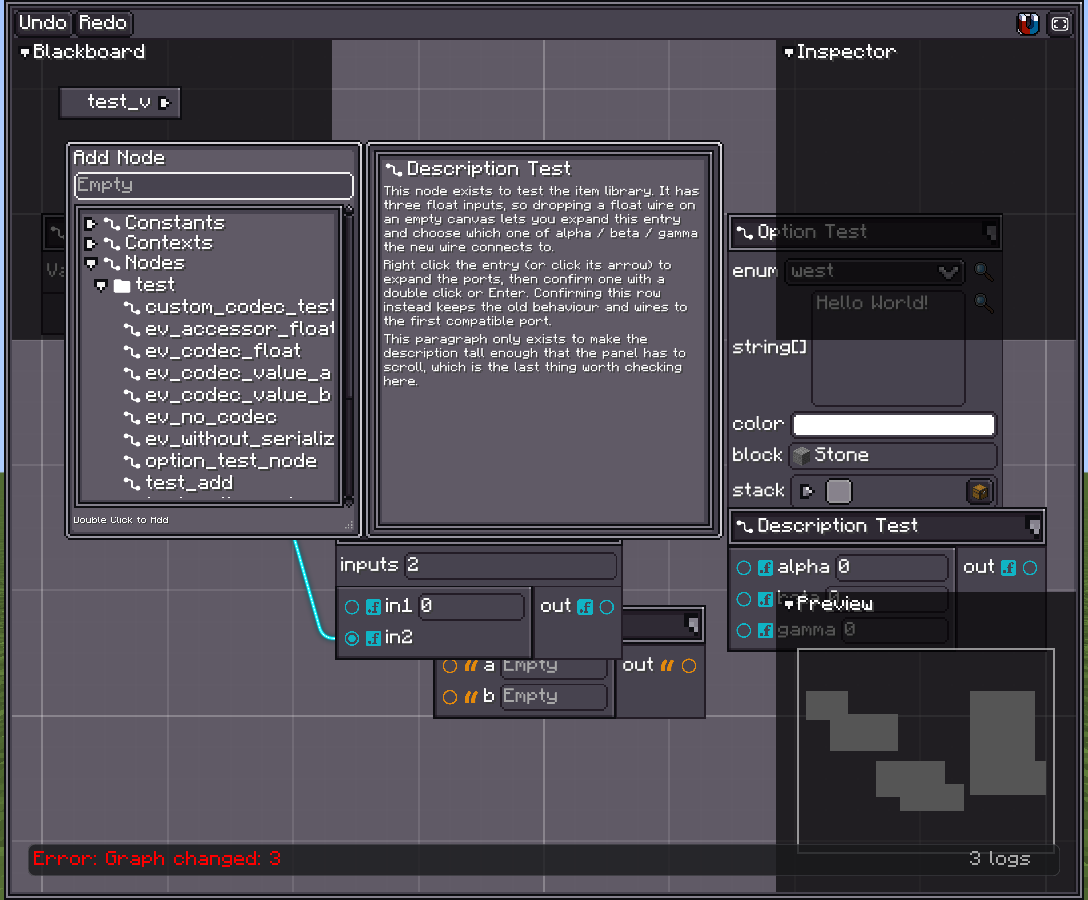Click the fit-to-screen frame icon
Image resolution: width=1088 pixels, height=900 pixels.
[1060, 24]
